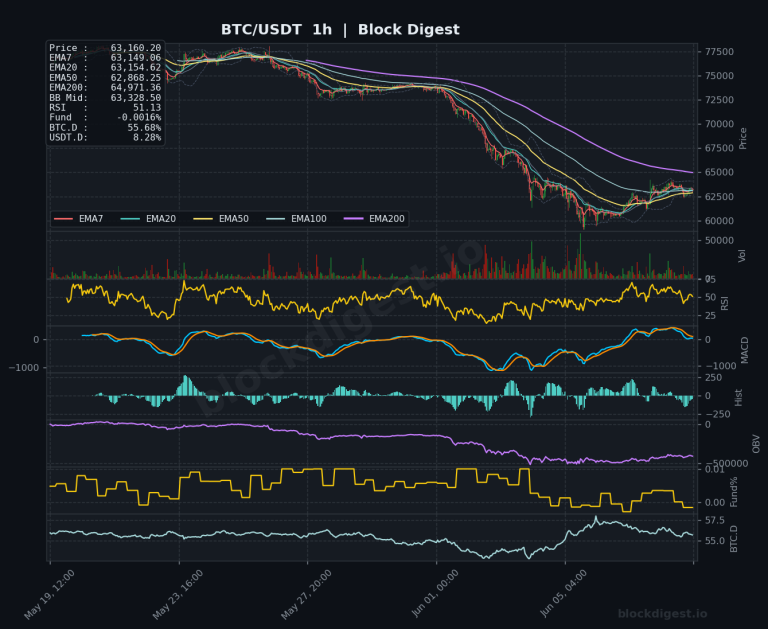Click the MACD axis label
The width and height of the screenshot is (768, 629).
(744, 350)
